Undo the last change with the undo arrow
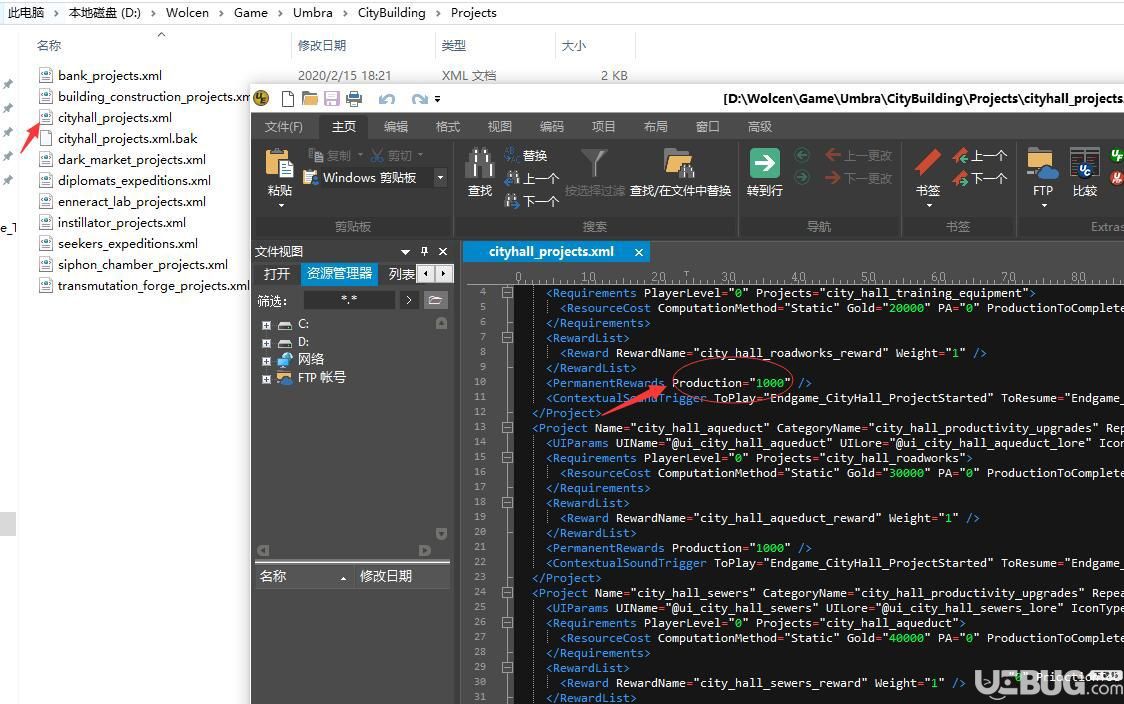 (387, 99)
